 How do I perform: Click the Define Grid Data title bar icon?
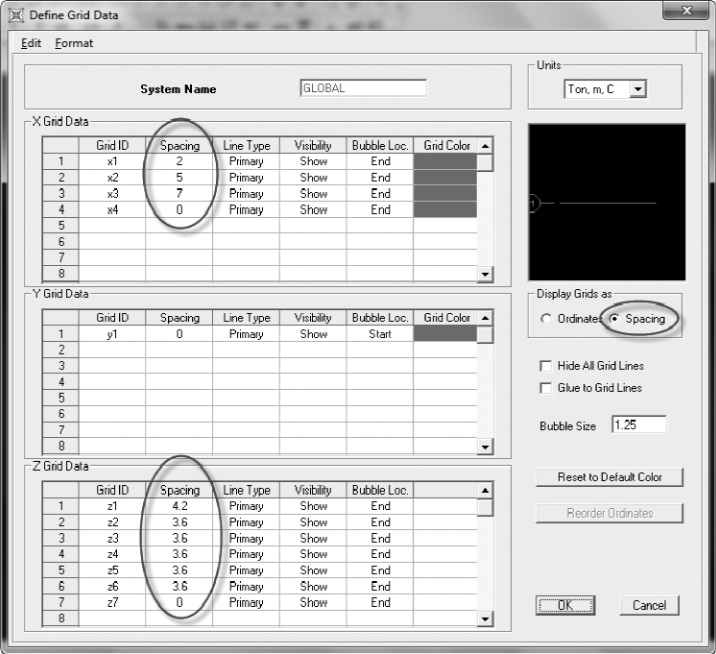coord(16,15)
